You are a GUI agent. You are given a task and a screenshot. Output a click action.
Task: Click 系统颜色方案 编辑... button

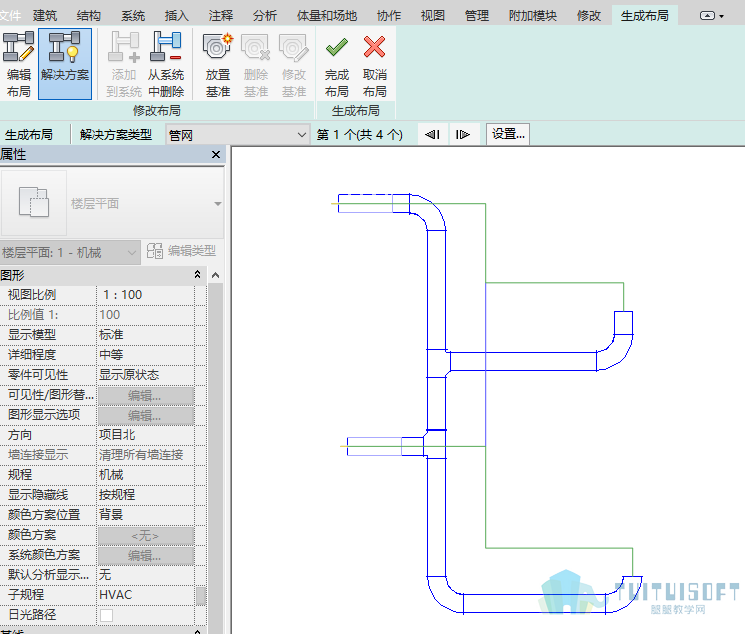pos(145,555)
